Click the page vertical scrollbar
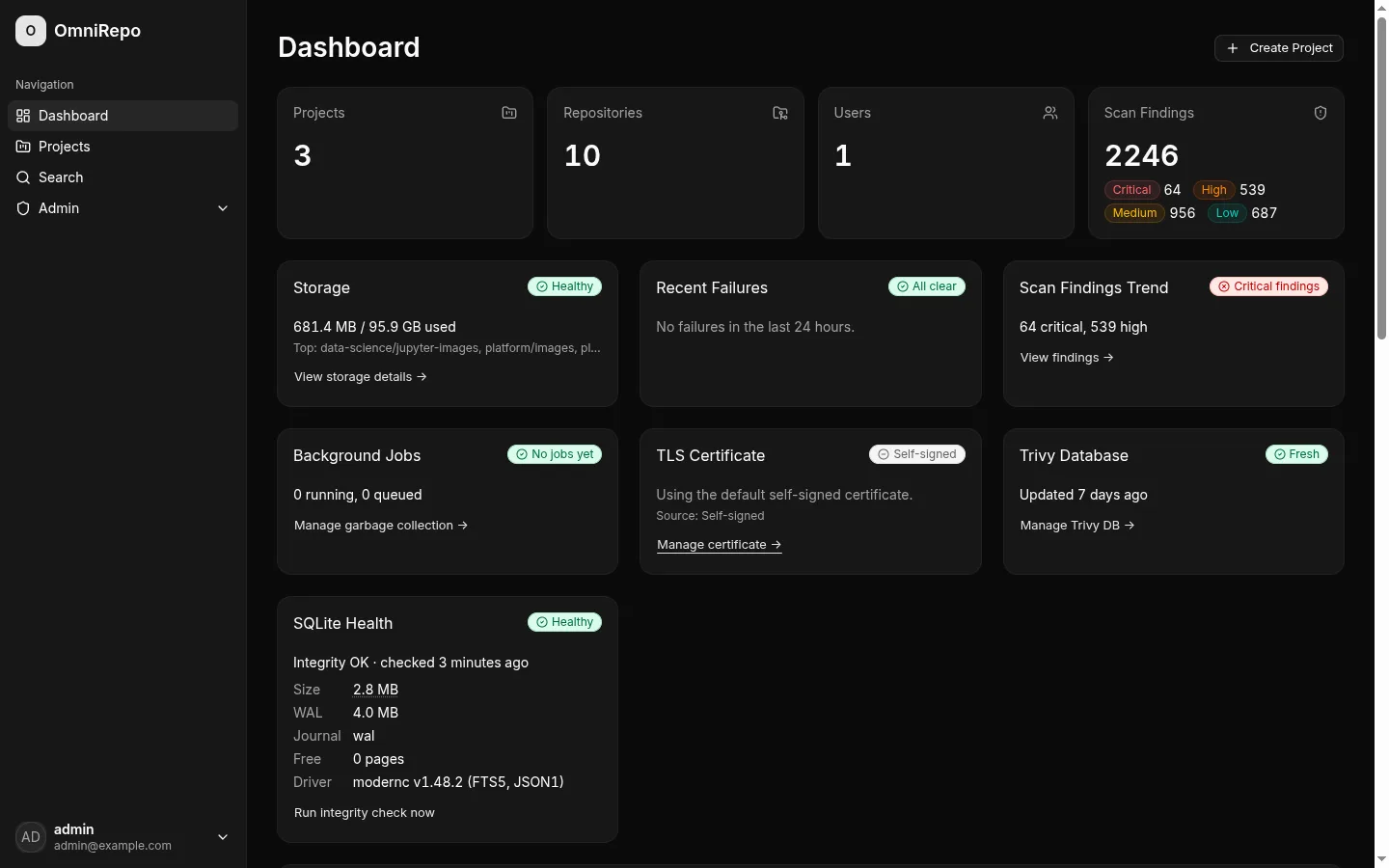Screen dimensions: 1389x868 (1381, 178)
